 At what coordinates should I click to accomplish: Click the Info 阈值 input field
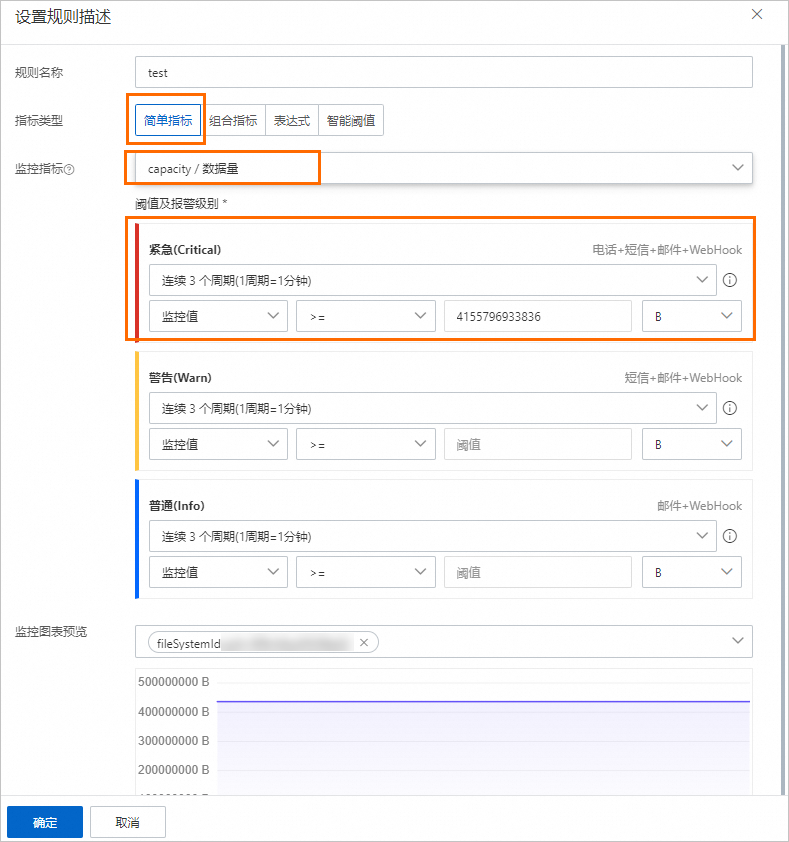(x=538, y=572)
